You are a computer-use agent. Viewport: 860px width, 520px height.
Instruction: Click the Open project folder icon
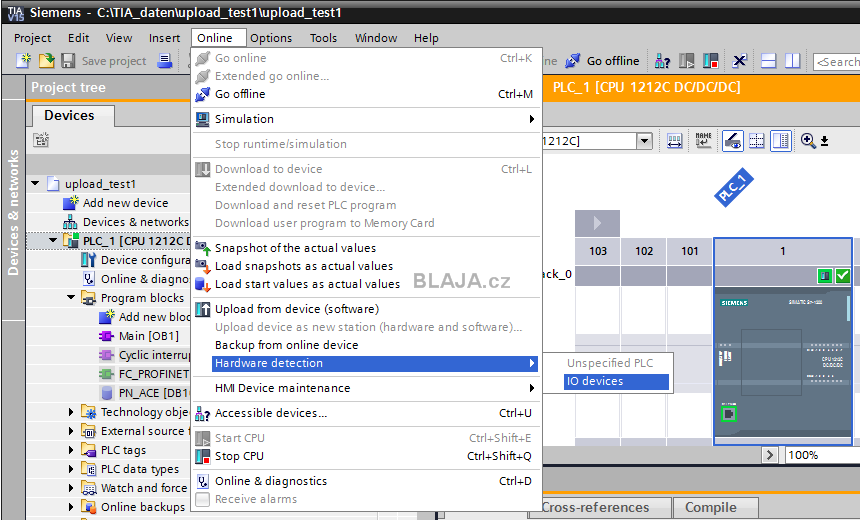click(46, 60)
